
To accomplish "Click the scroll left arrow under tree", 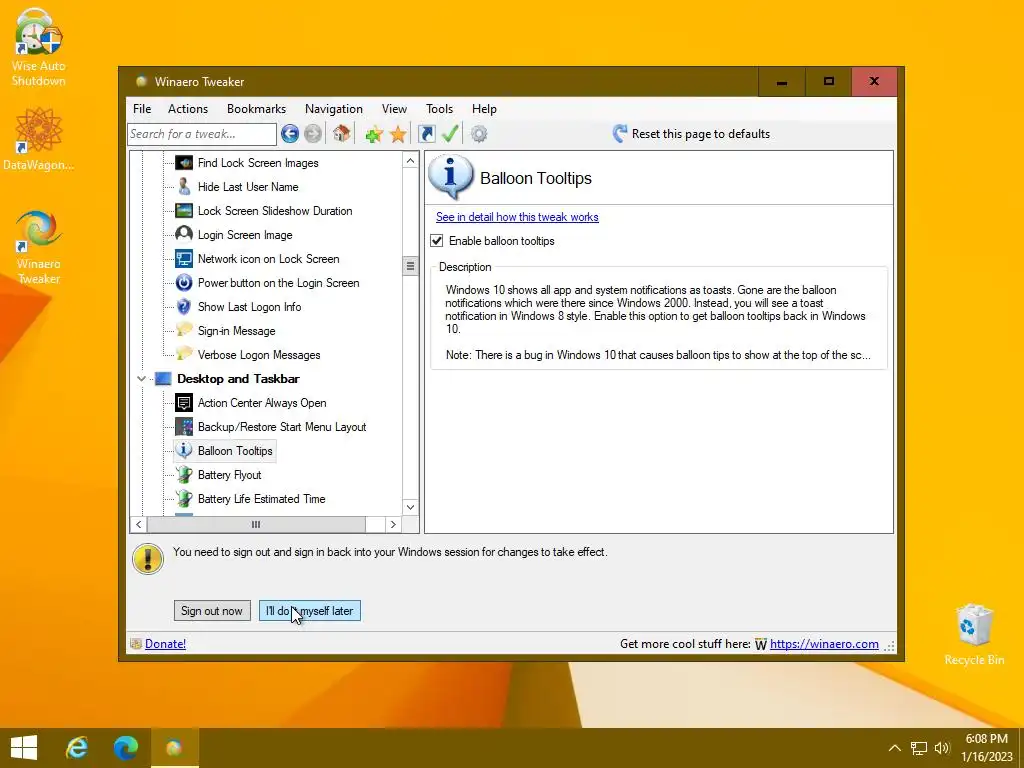I will pyautogui.click(x=138, y=524).
